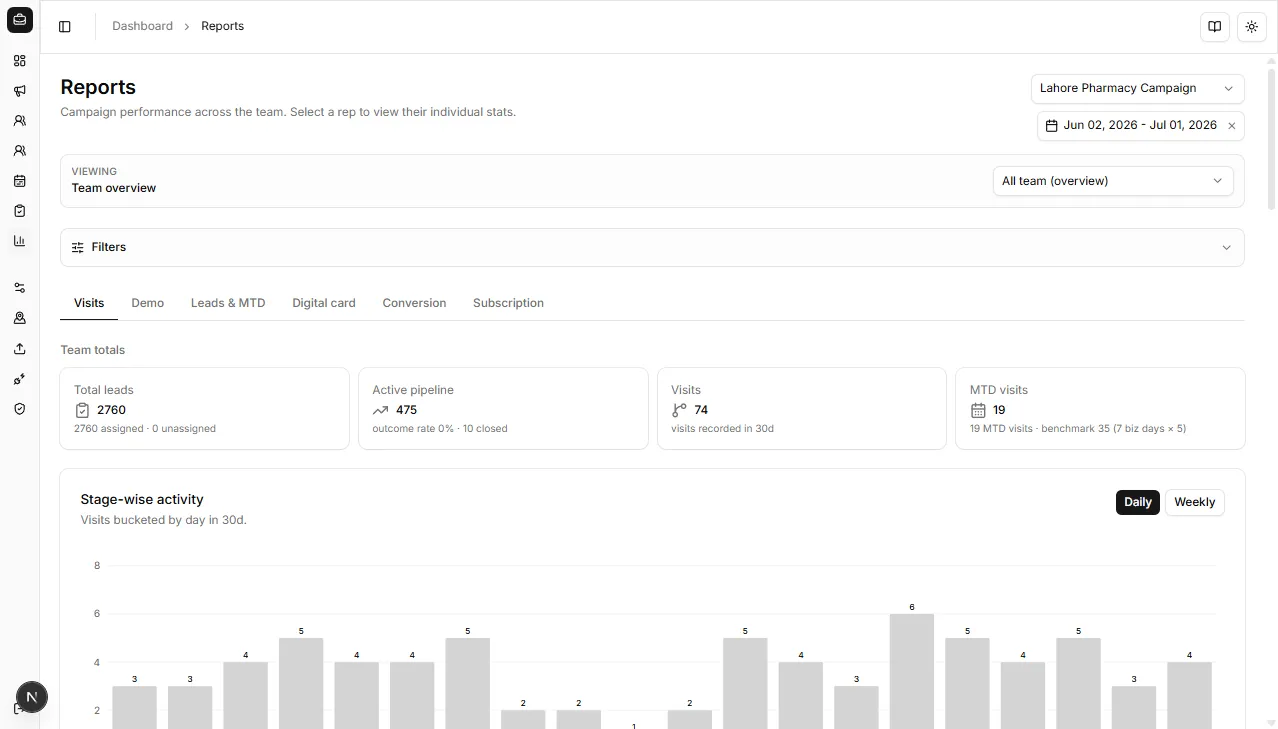Switch to the Leads & MTD tab
This screenshot has height=729, width=1278.
pyautogui.click(x=228, y=303)
